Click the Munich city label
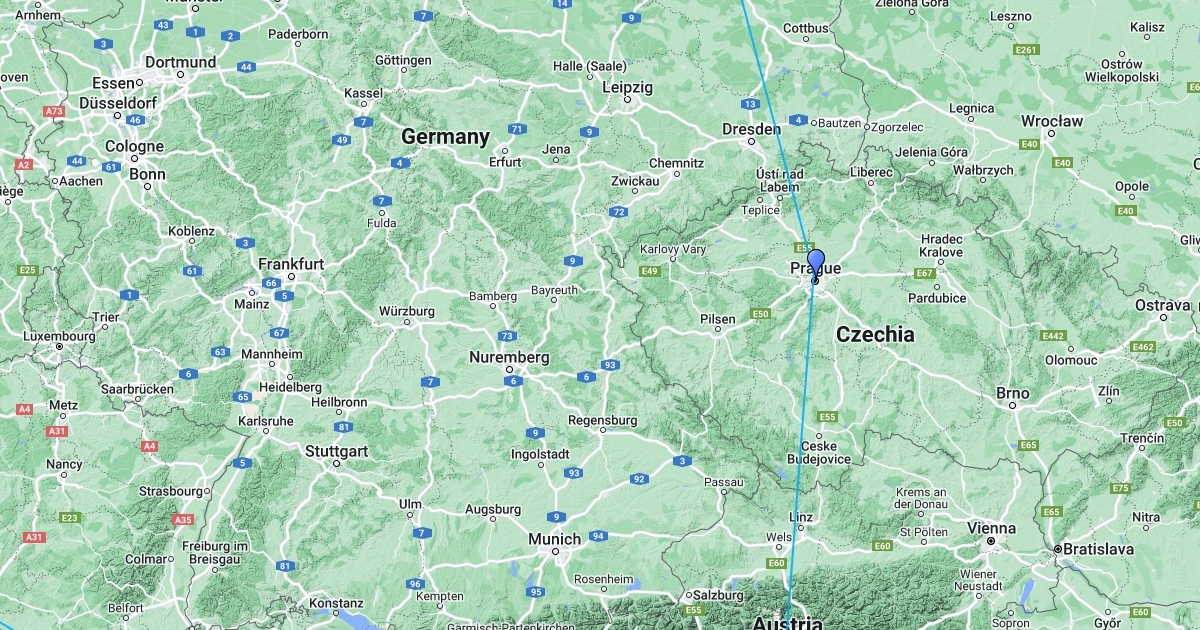This screenshot has width=1200, height=630. point(555,539)
